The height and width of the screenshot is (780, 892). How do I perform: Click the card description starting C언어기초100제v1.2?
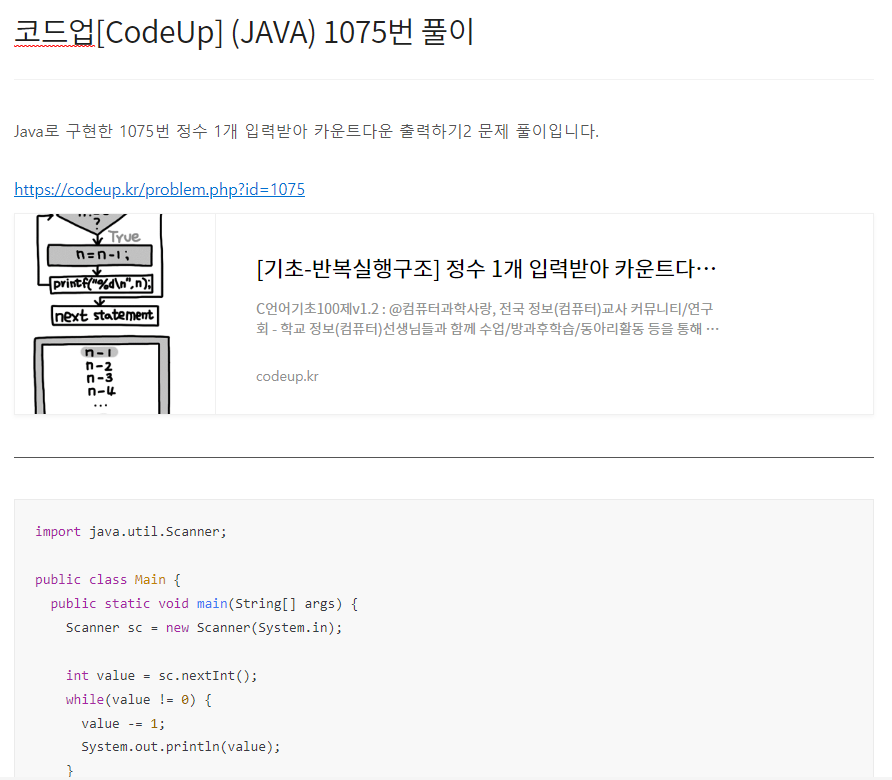tap(487, 319)
